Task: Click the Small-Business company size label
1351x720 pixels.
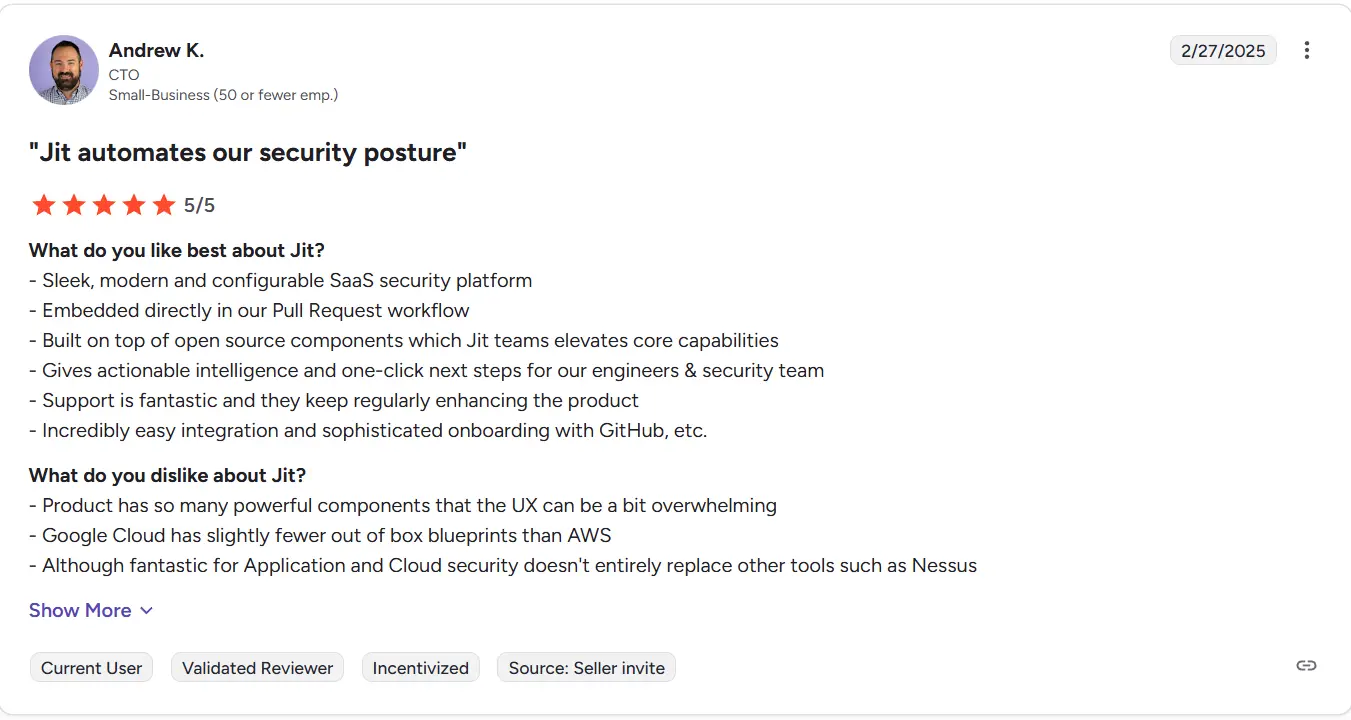Action: [x=223, y=95]
